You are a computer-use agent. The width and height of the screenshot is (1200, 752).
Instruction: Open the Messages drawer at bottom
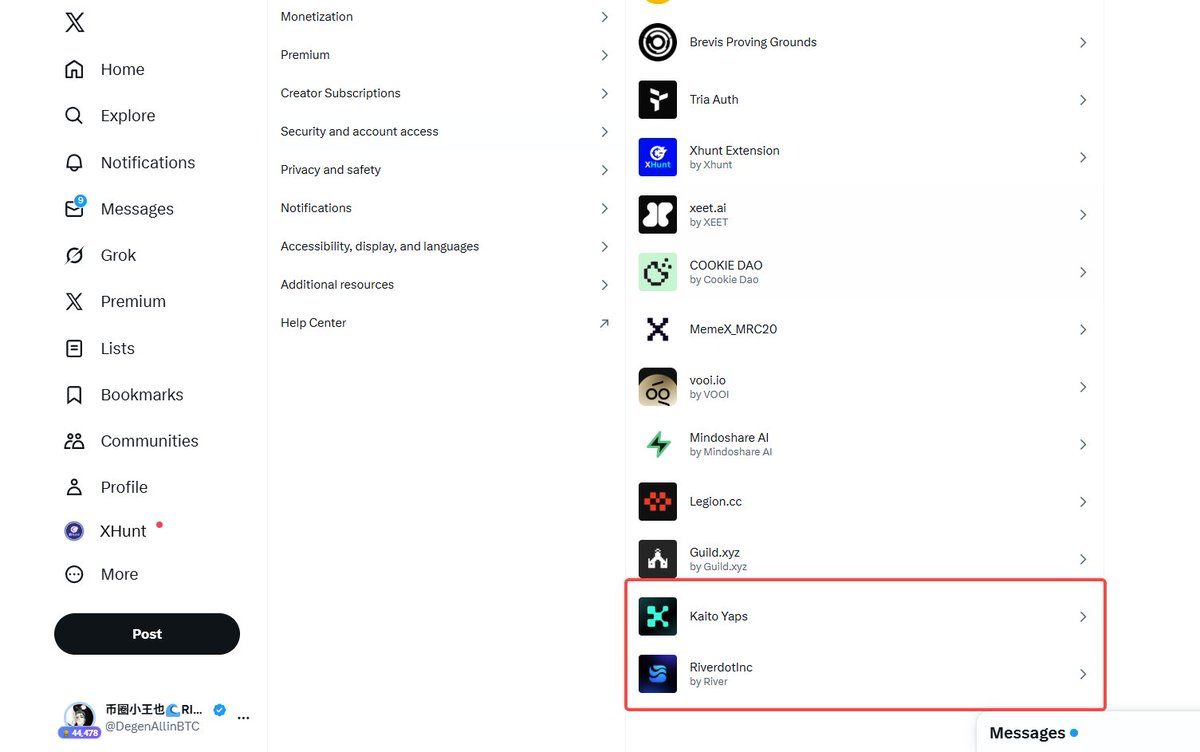coord(1088,733)
